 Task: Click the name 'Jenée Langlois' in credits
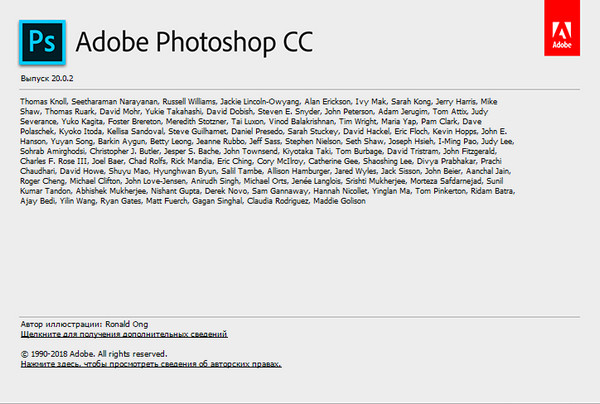click(x=316, y=181)
